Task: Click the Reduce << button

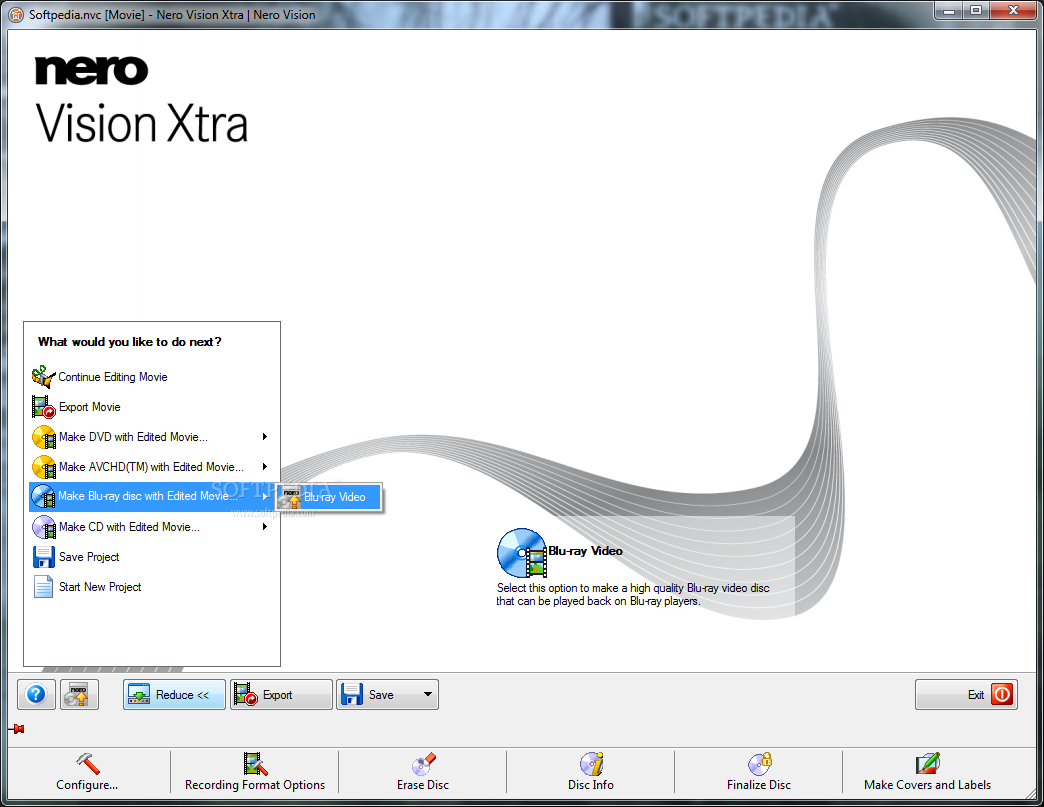Action: [x=174, y=694]
